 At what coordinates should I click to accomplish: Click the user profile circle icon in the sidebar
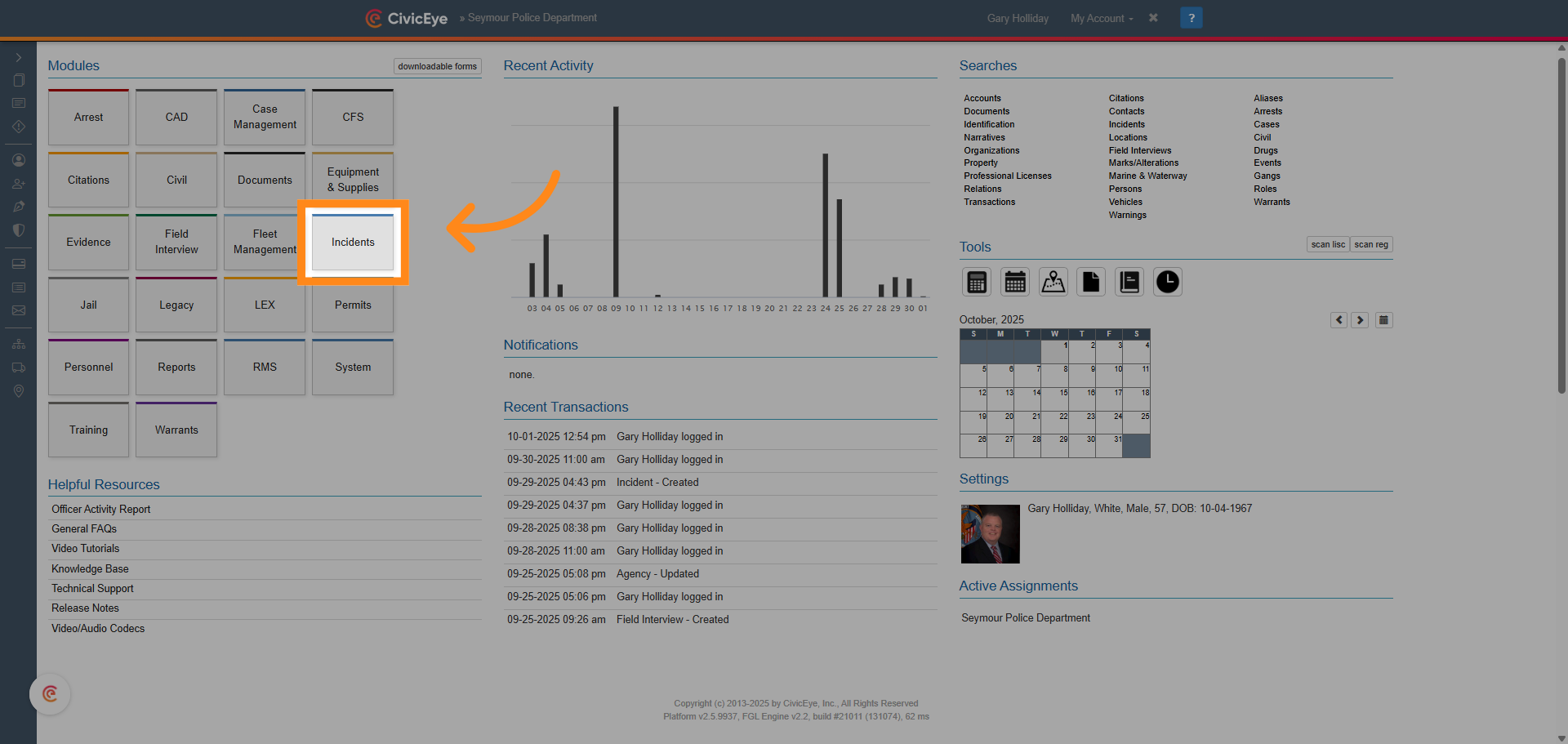point(18,160)
